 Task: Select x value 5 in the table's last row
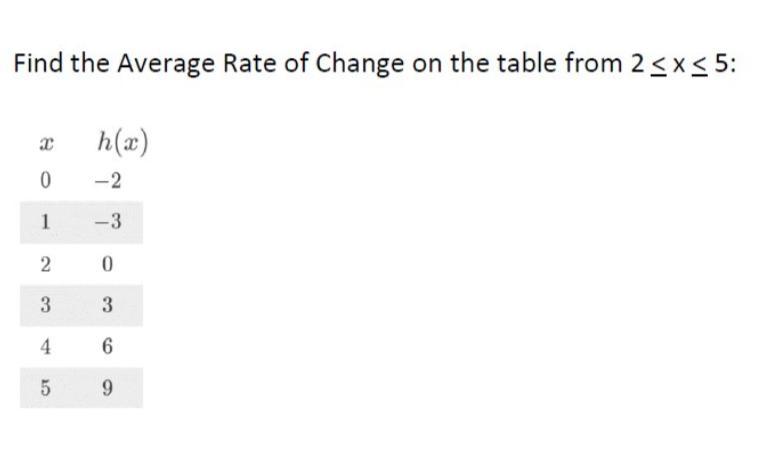(45, 387)
